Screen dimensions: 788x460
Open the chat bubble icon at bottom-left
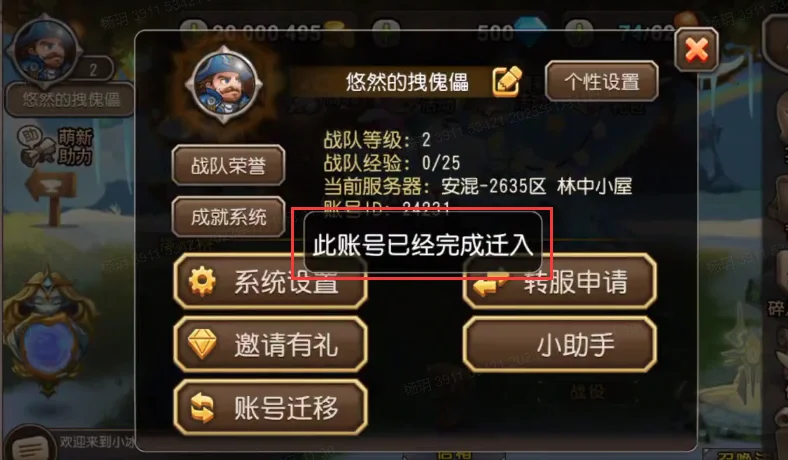point(30,445)
